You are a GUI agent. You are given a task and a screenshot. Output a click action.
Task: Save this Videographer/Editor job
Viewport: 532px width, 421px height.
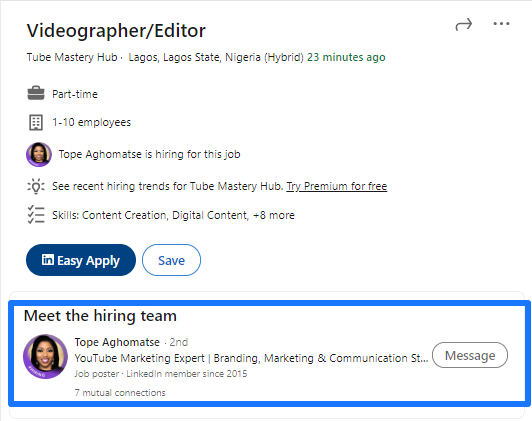point(171,260)
